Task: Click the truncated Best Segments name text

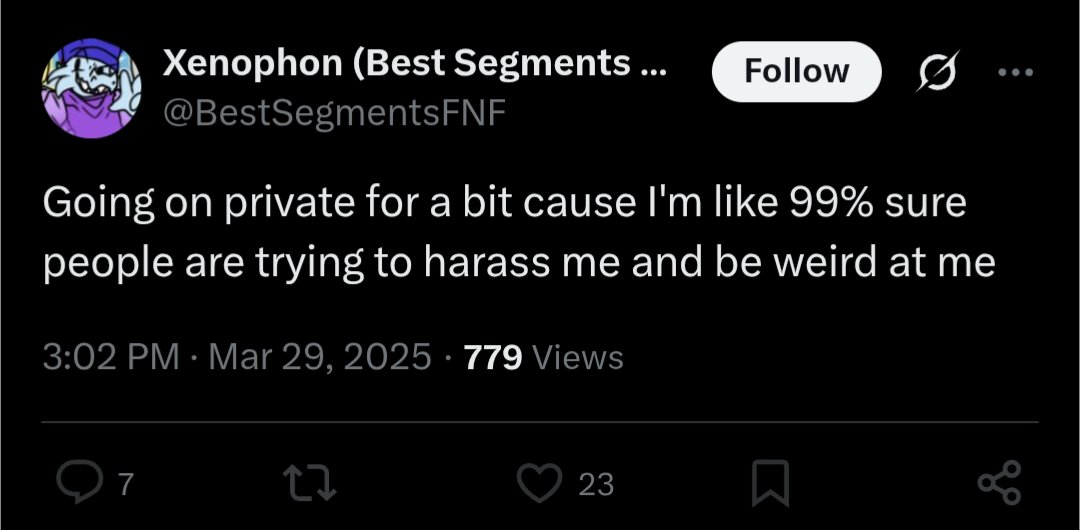Action: (510, 65)
